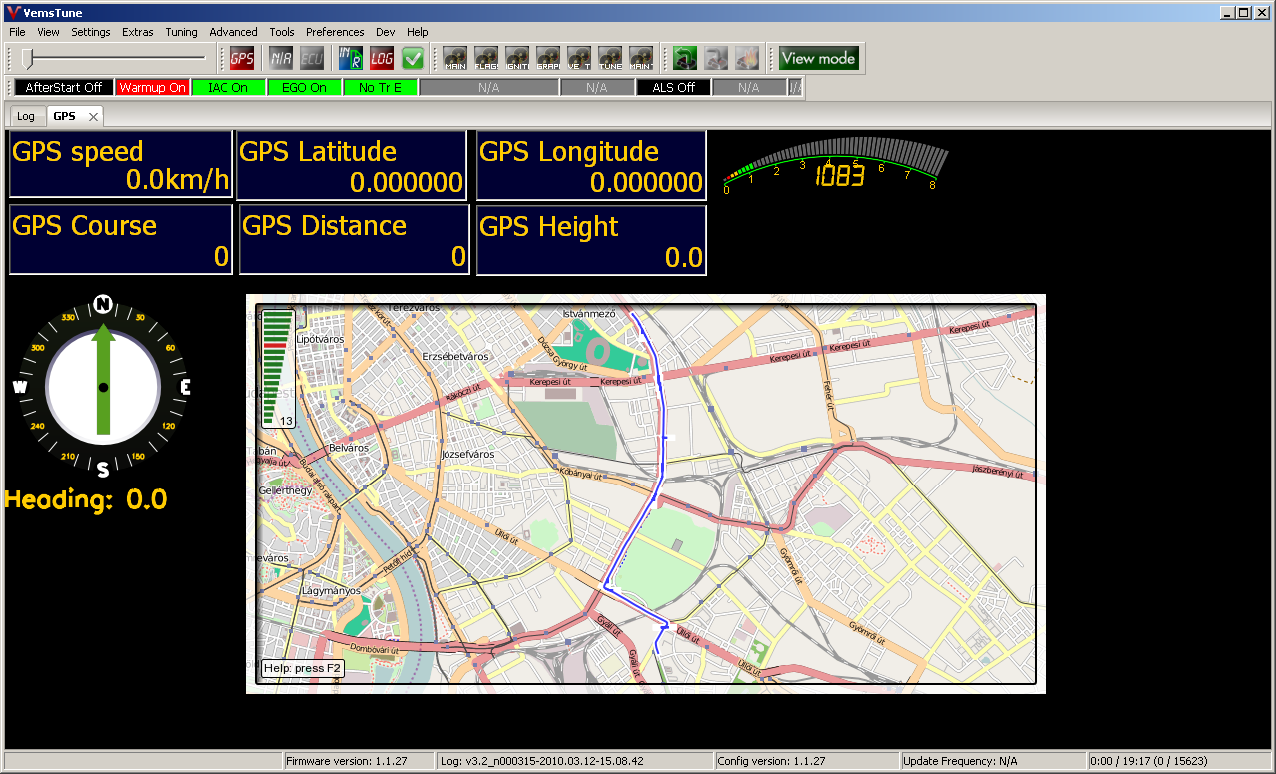Click the GPS toolbar icon
1276x774 pixels.
pyautogui.click(x=242, y=58)
